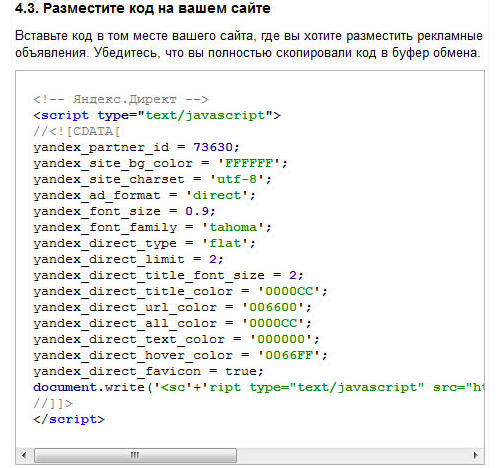Click the line yandex_direct_type = 'flat'

click(144, 243)
